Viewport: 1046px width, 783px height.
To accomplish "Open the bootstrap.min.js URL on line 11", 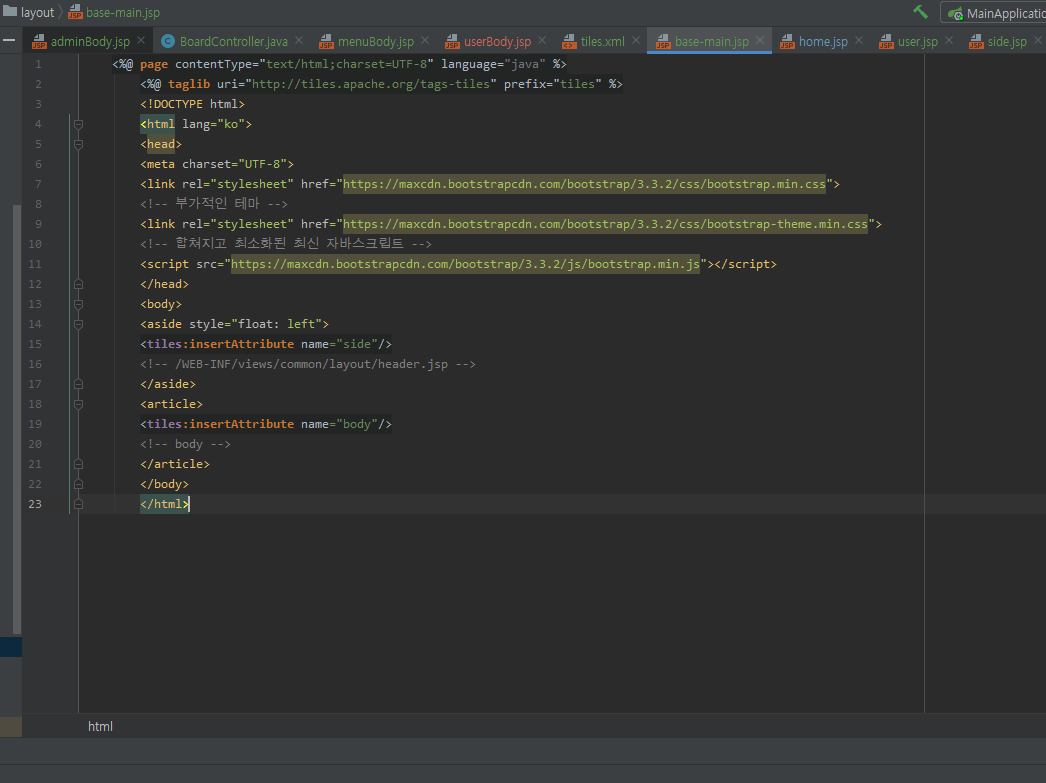I will point(466,264).
